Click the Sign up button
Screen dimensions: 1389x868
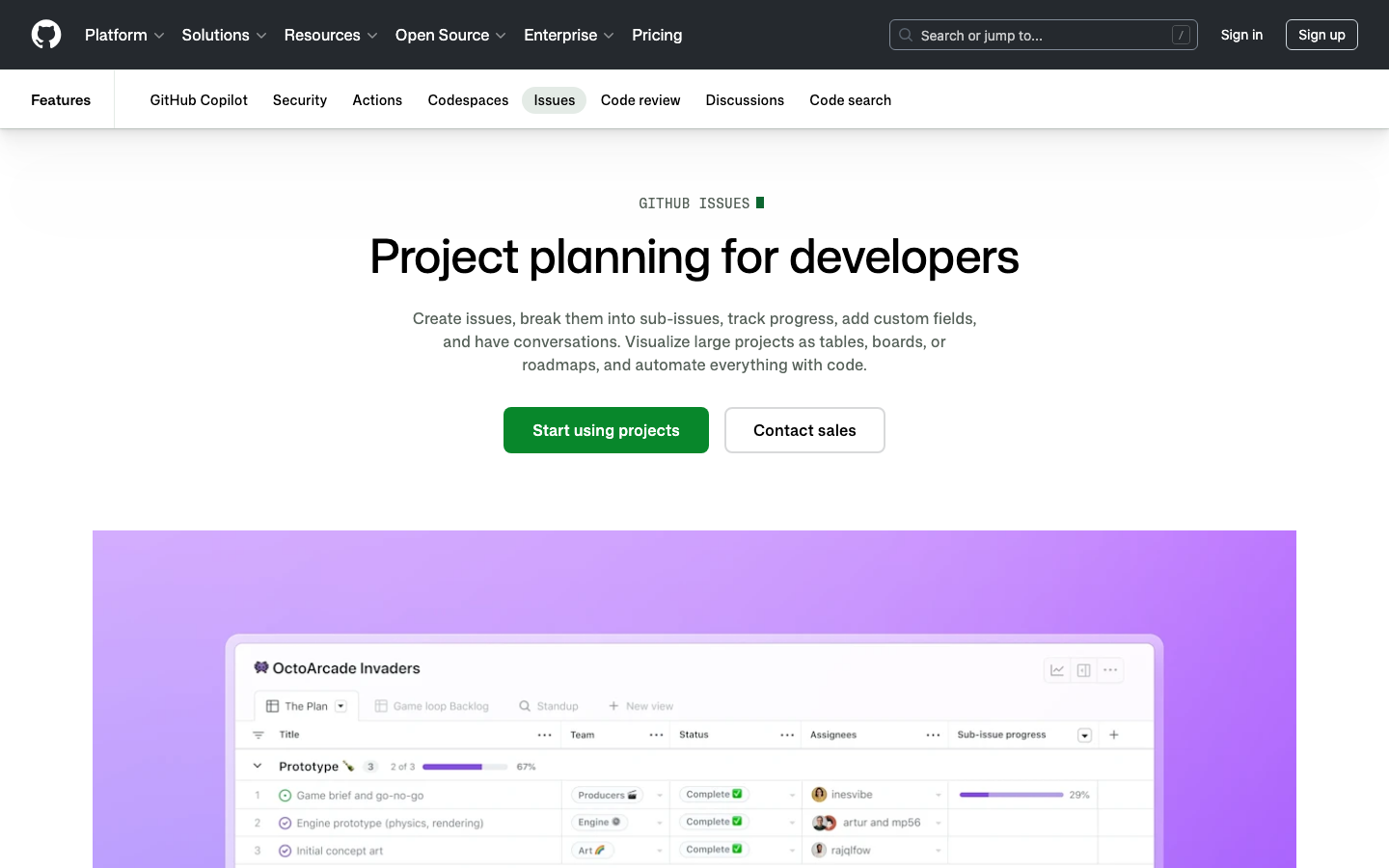1321,35
